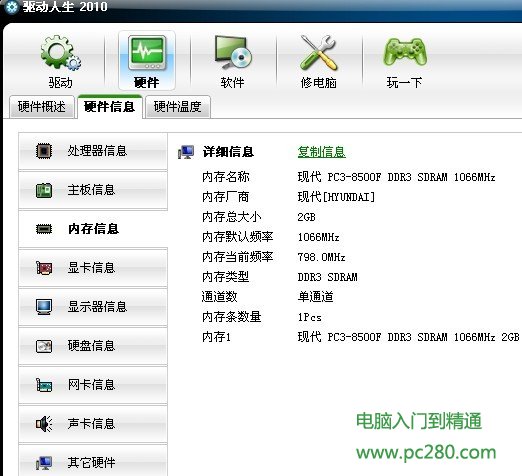Click the 驱动人生 2010 title text
This screenshot has height=476, width=522.
coord(65,7)
